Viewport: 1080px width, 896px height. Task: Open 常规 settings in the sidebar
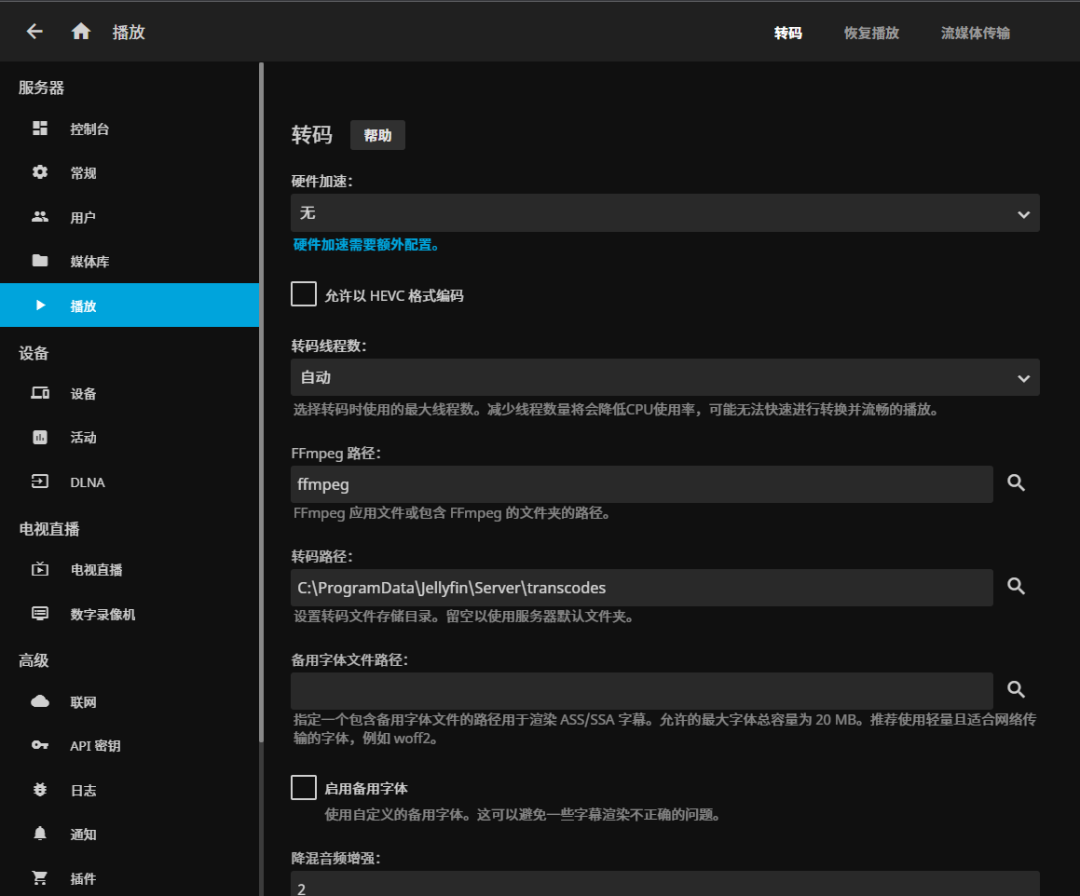click(x=129, y=173)
